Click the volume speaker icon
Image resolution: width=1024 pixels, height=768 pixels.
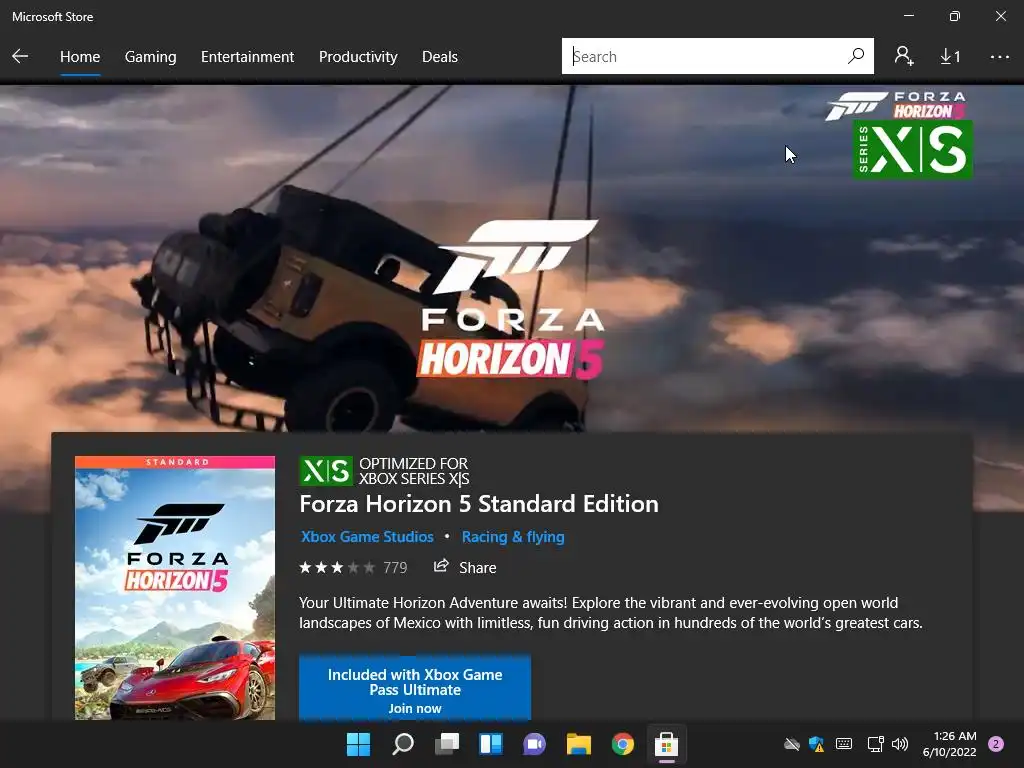click(x=900, y=744)
